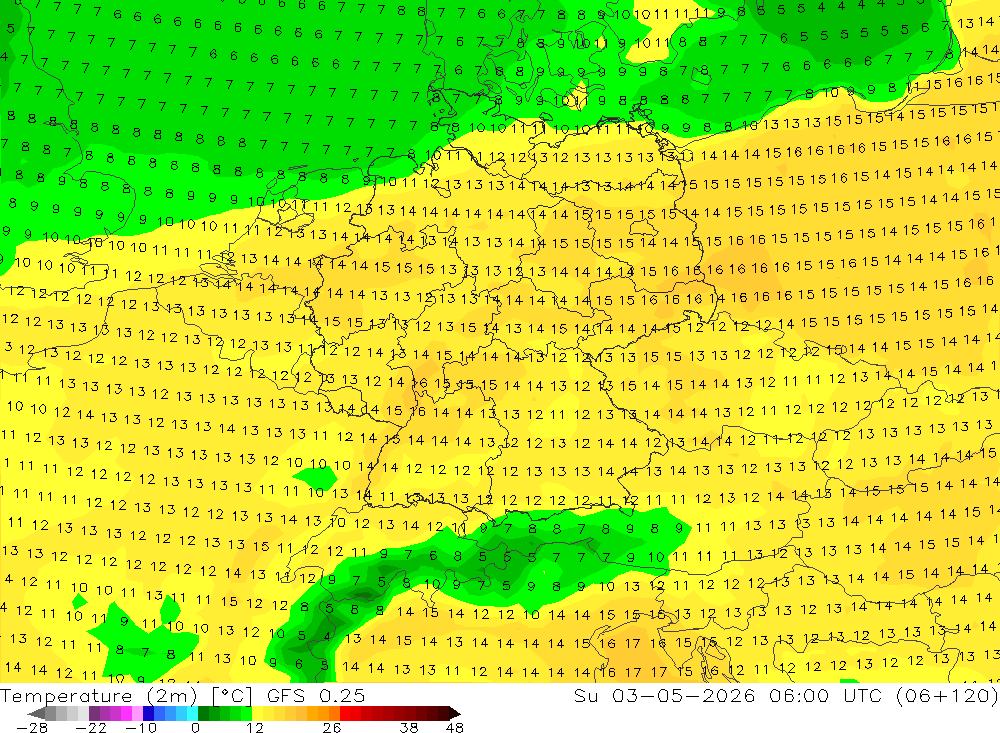Click the "GFS 0.25" model label
Screen dimensions: 1000x733
click(x=316, y=695)
